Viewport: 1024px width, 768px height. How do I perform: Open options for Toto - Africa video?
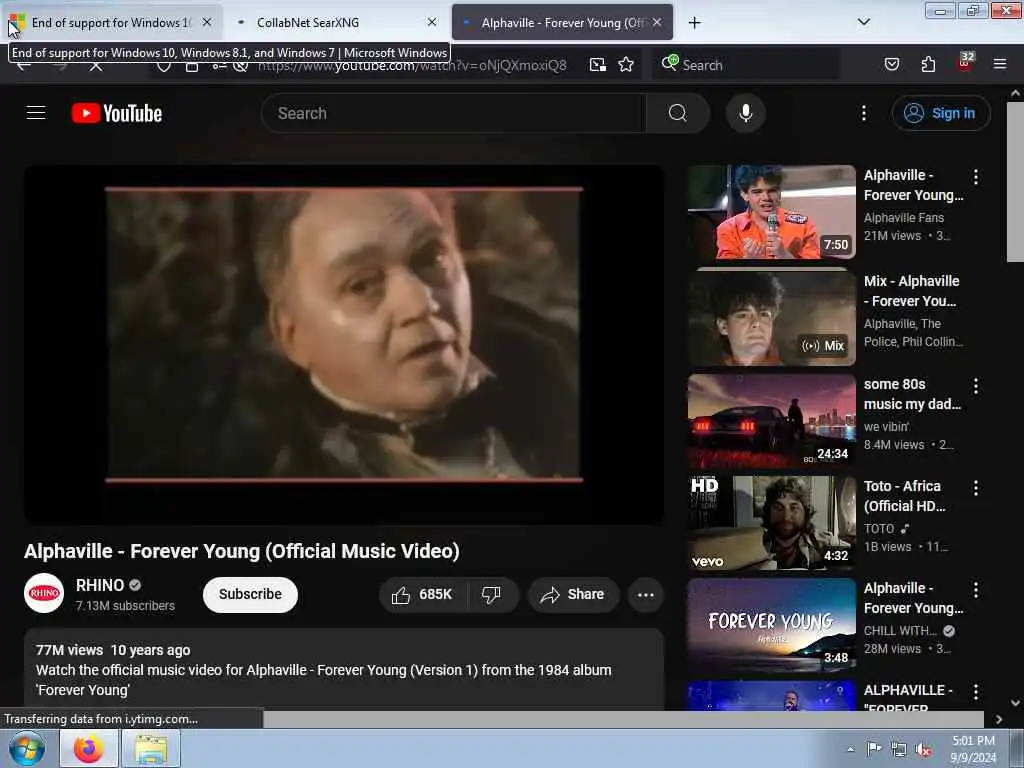tap(976, 487)
